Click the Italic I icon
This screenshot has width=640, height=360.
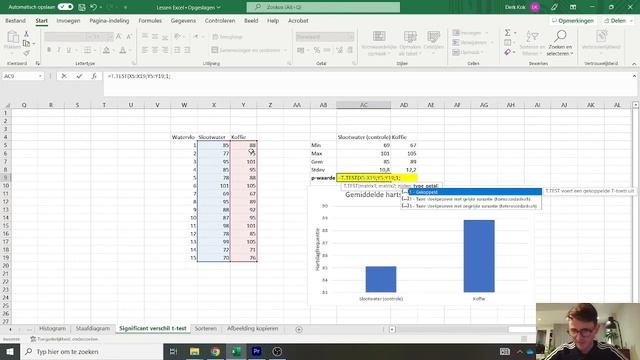click(59, 50)
